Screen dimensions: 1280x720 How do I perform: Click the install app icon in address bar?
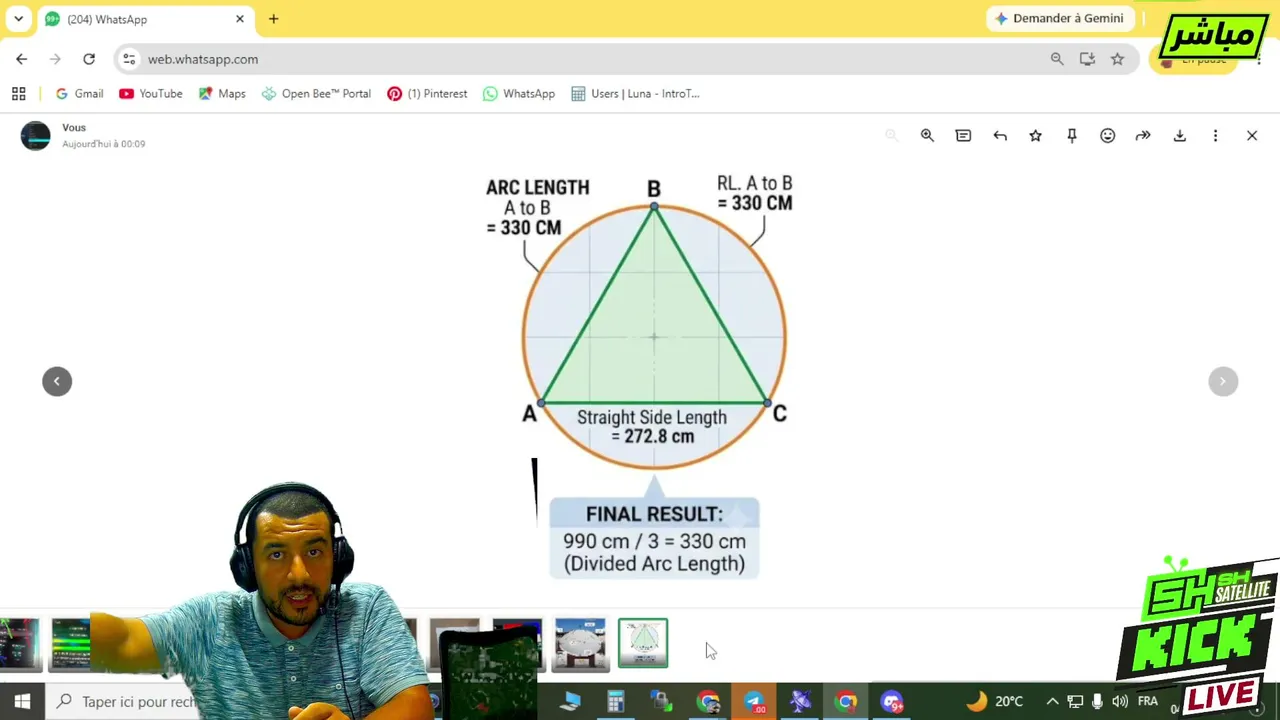1087,59
